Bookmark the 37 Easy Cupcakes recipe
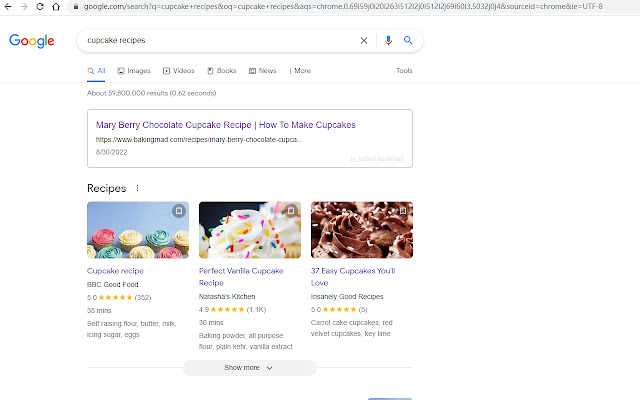 pos(402,211)
